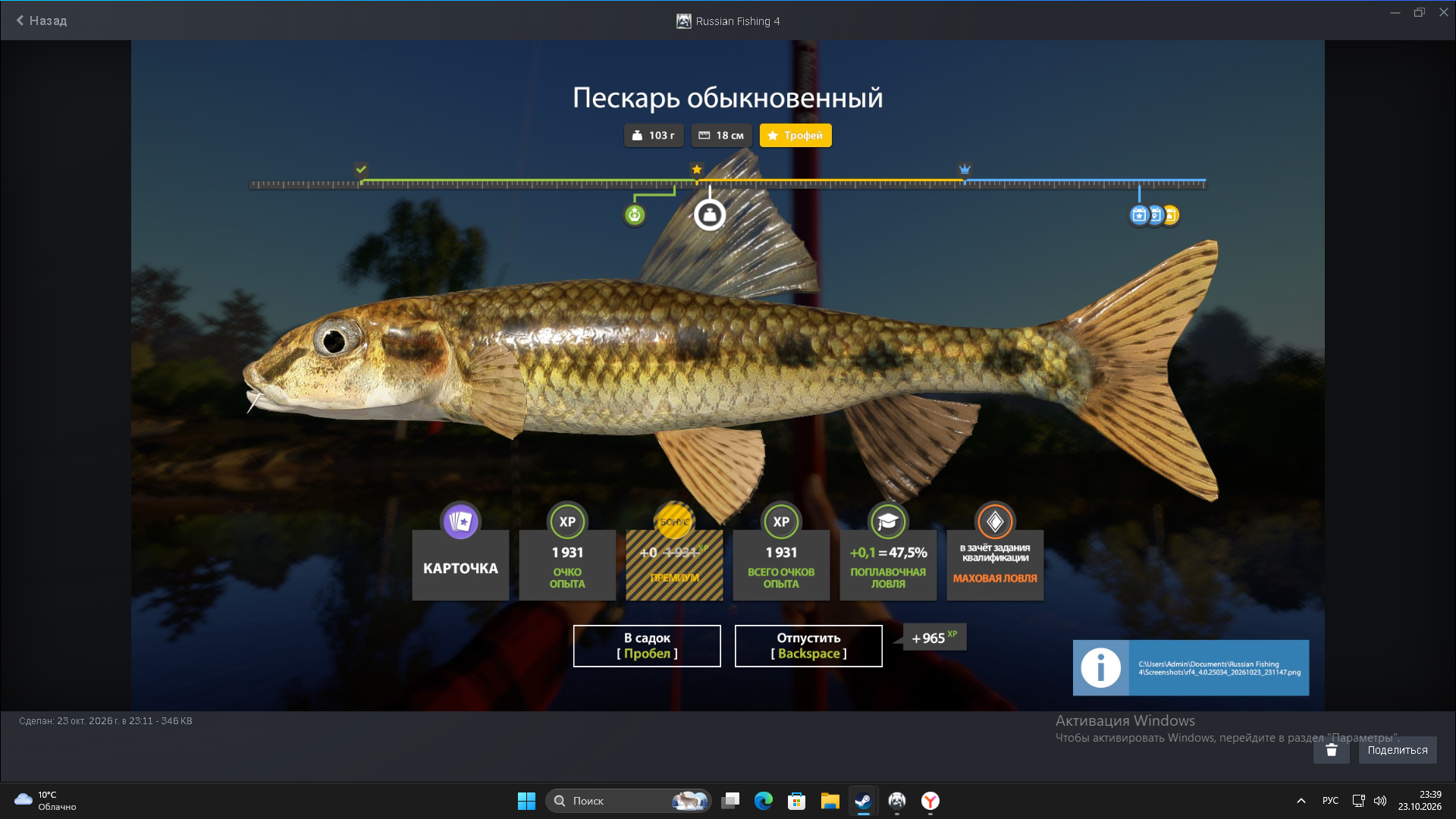1456x819 pixels.
Task: Click the yellow star trophy marker
Action: [x=697, y=169]
